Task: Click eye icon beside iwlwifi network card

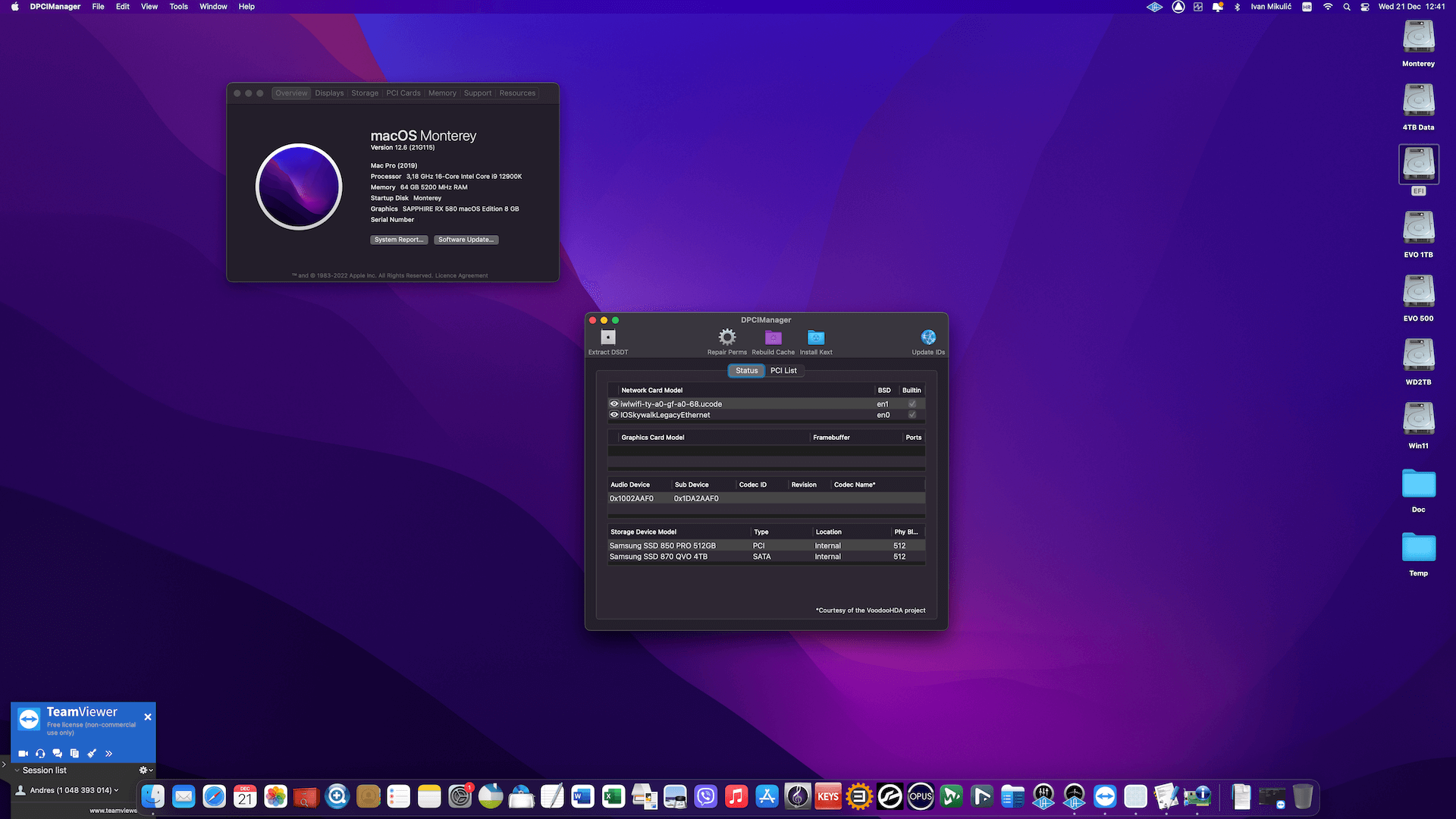Action: [x=614, y=404]
